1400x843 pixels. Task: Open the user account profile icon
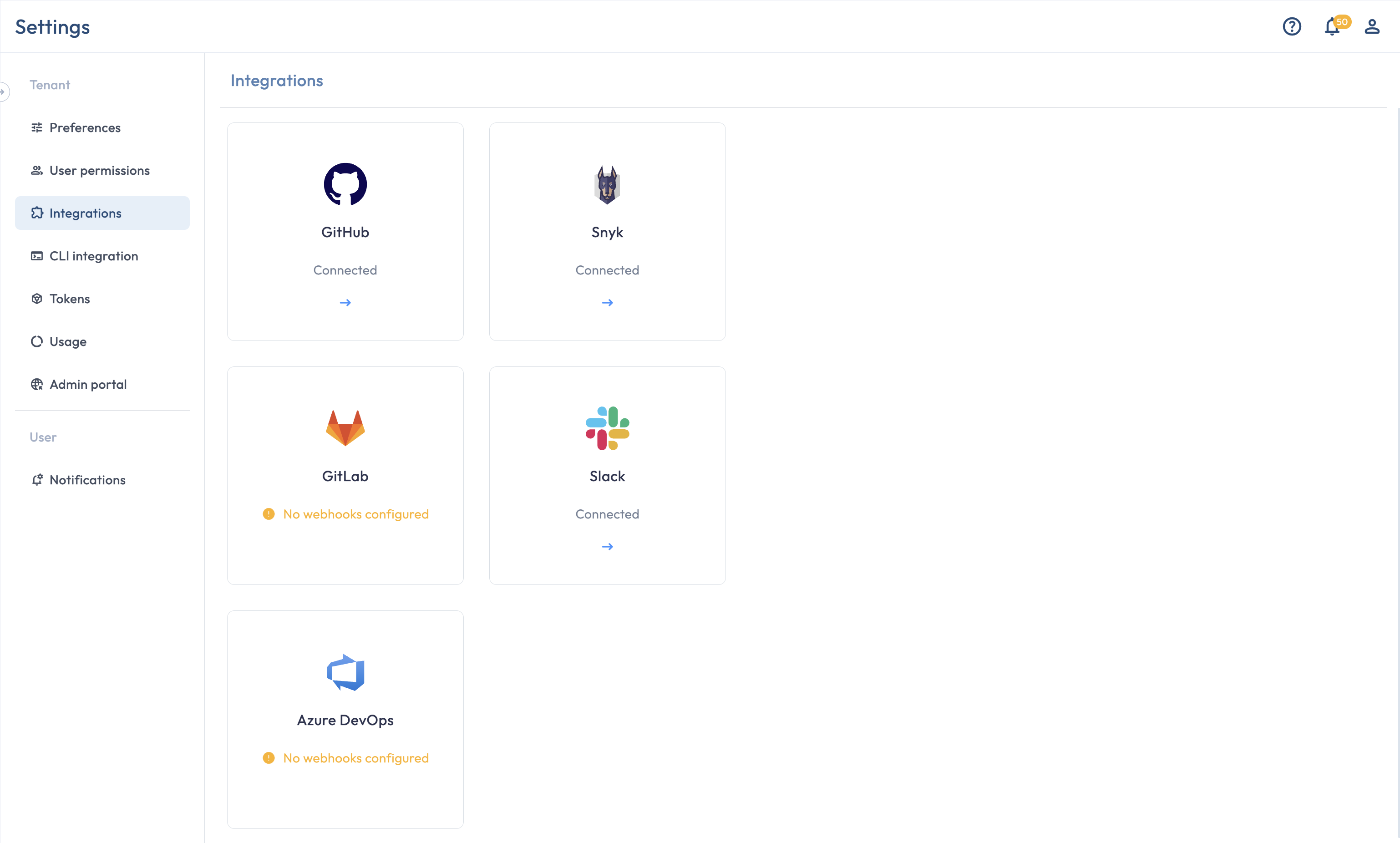tap(1372, 27)
